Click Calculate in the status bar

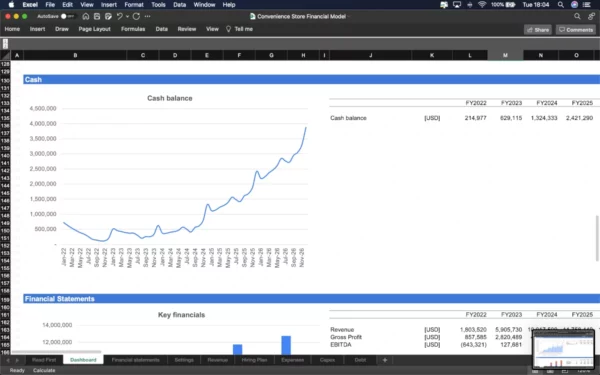coord(44,370)
